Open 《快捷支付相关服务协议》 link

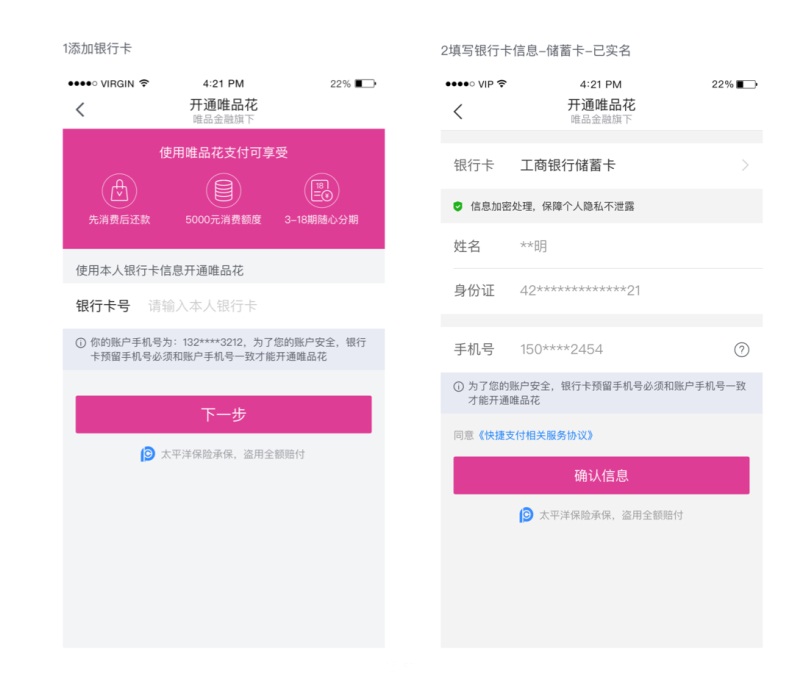(x=536, y=435)
